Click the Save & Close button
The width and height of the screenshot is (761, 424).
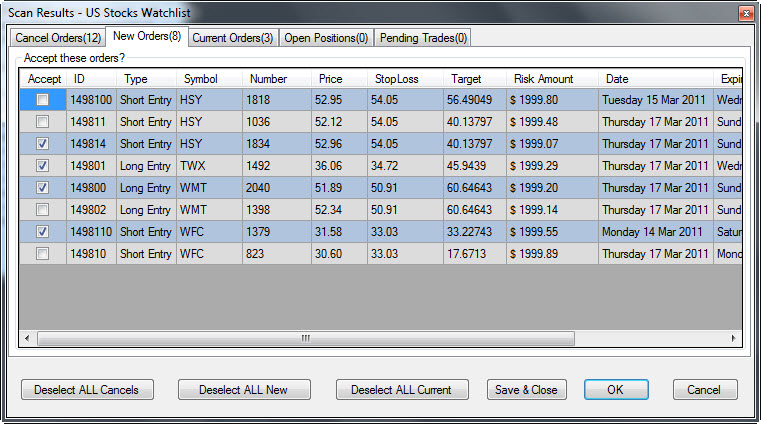[x=527, y=390]
